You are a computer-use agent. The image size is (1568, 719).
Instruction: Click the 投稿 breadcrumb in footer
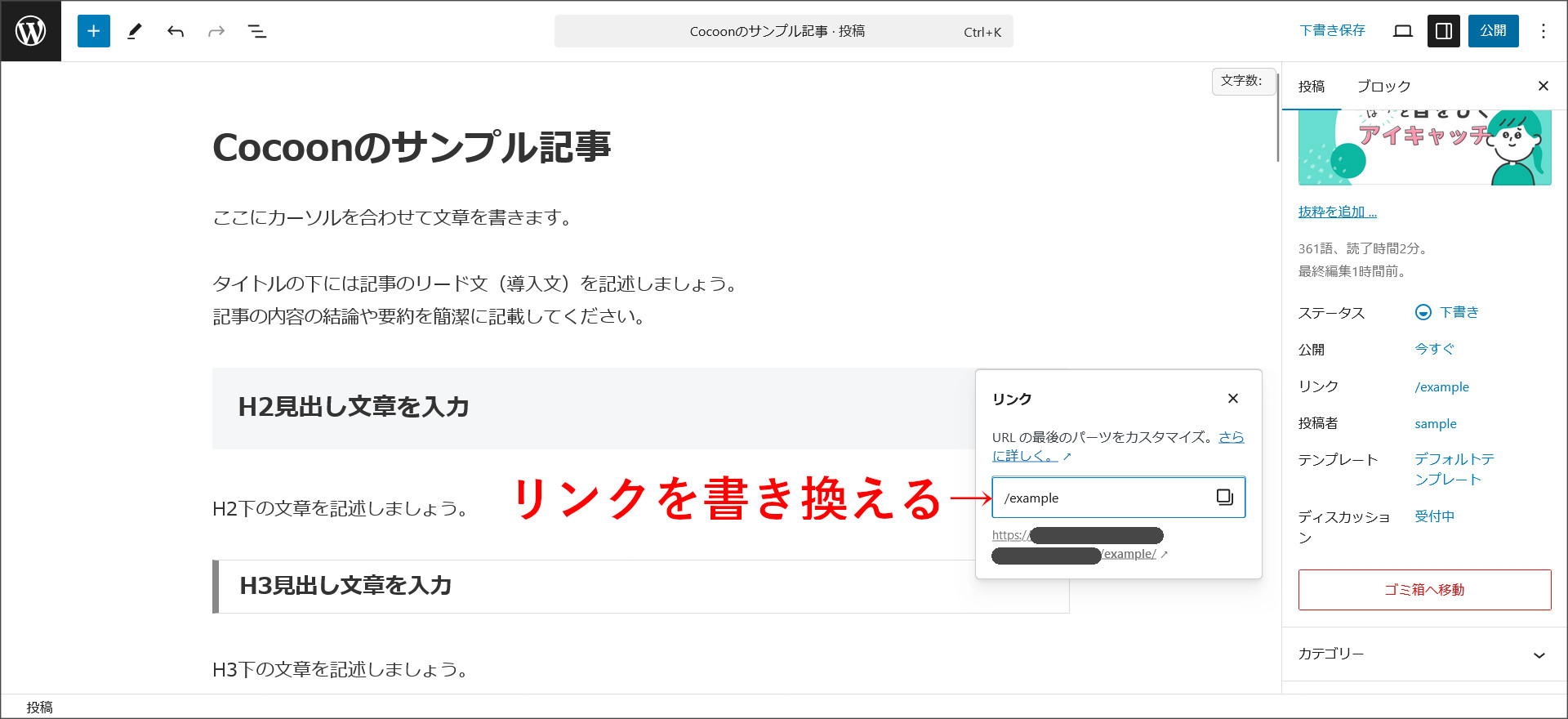pyautogui.click(x=39, y=708)
